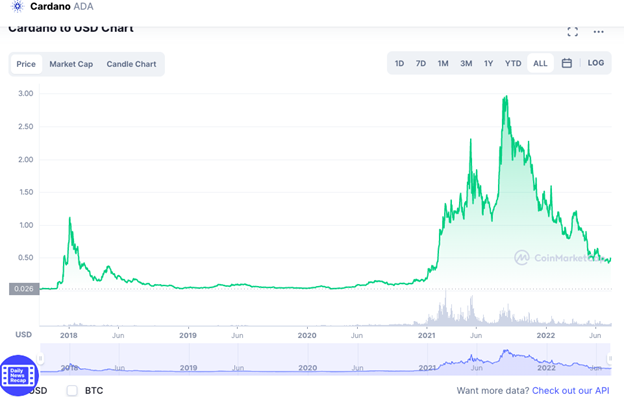The height and width of the screenshot is (397, 624).
Task: Click the Cardano logo icon
Action: pos(17,6)
